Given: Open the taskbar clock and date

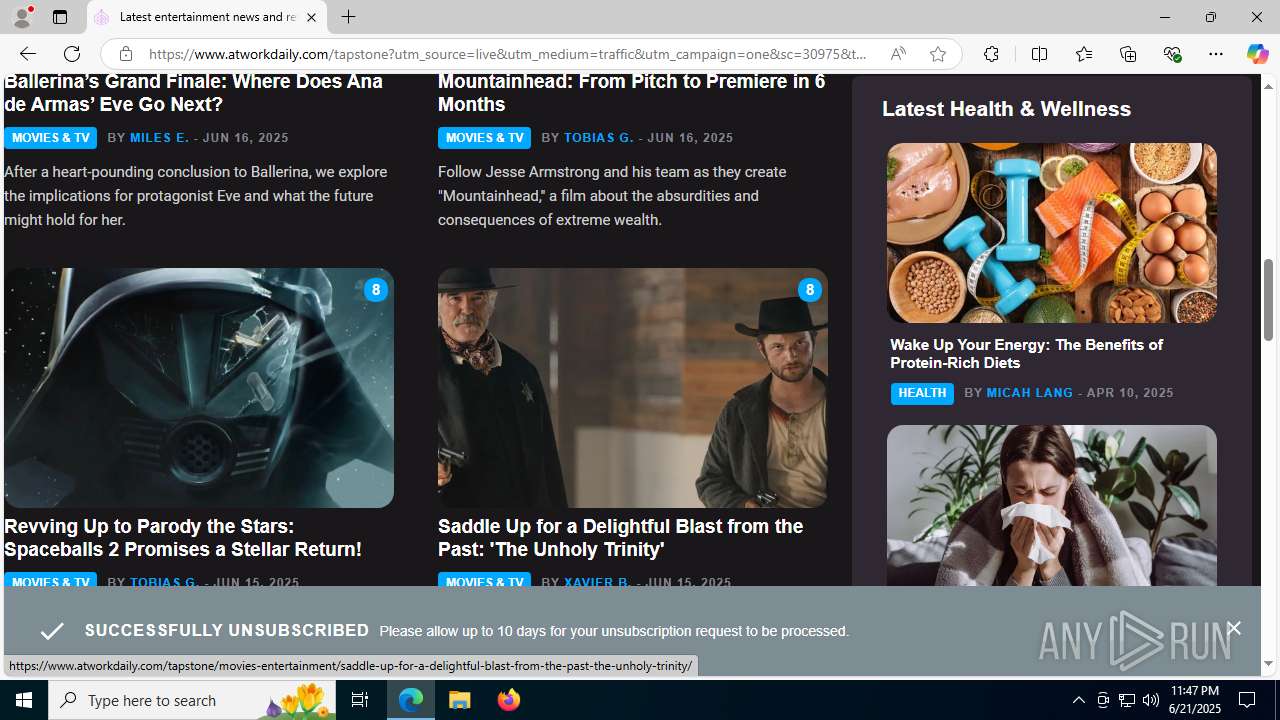Looking at the screenshot, I should coord(1194,700).
